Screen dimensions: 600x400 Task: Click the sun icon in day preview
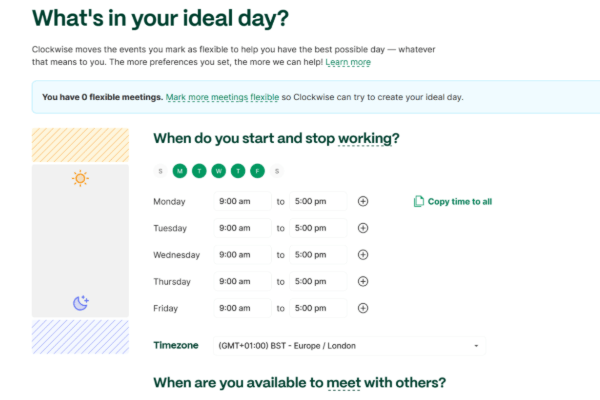(80, 179)
